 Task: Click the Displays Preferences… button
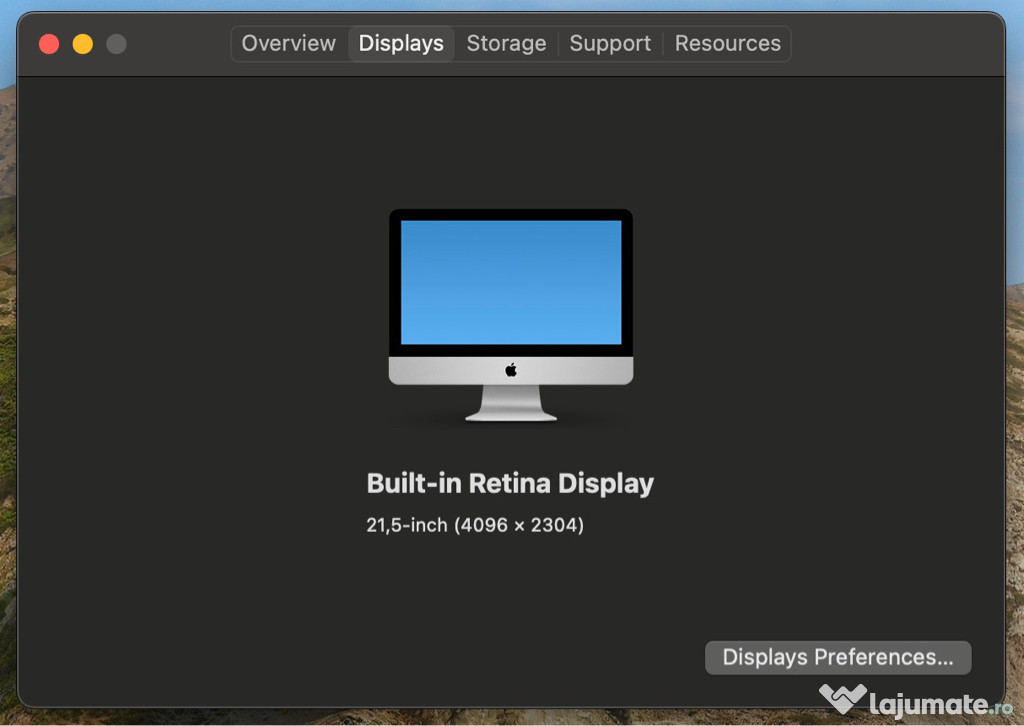(838, 658)
